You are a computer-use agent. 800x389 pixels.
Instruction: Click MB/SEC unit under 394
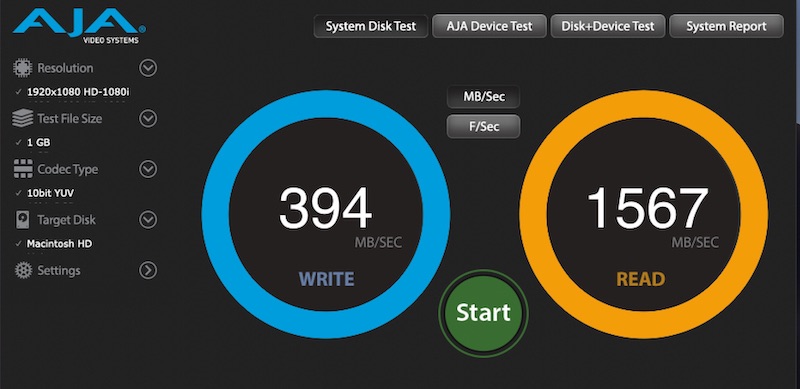pyautogui.click(x=378, y=242)
